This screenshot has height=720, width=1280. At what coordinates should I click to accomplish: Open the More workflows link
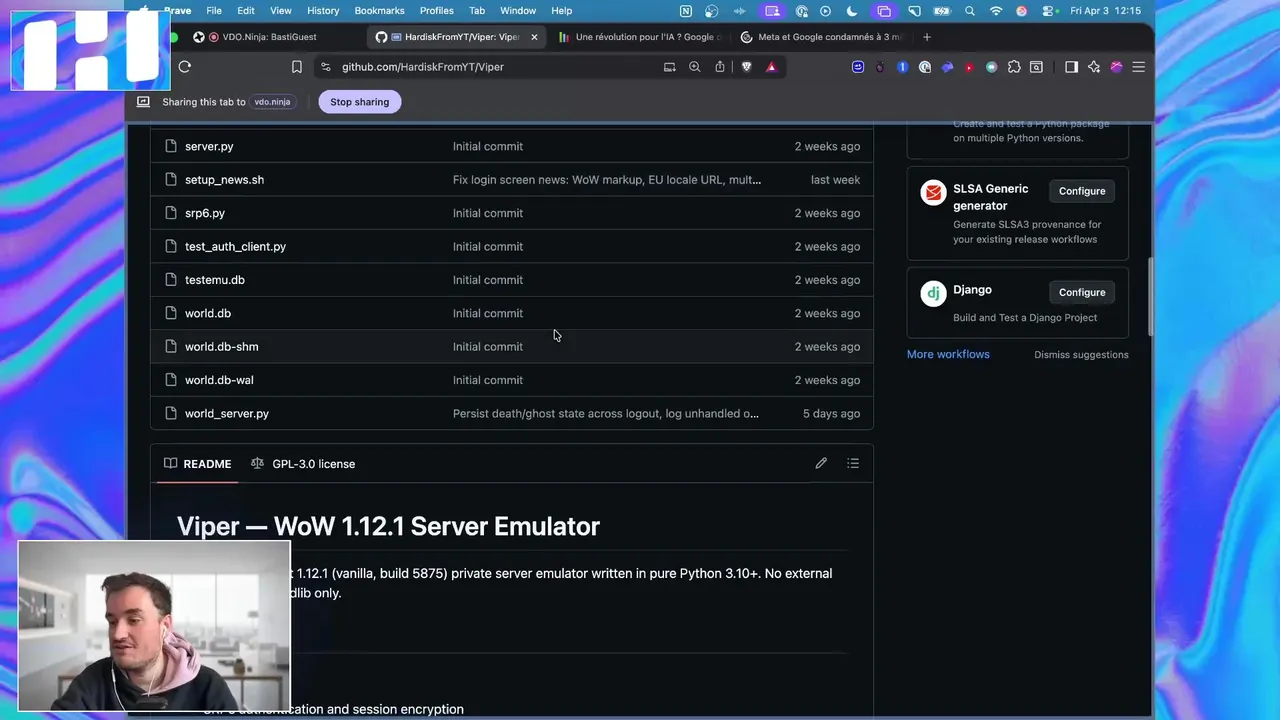(948, 354)
